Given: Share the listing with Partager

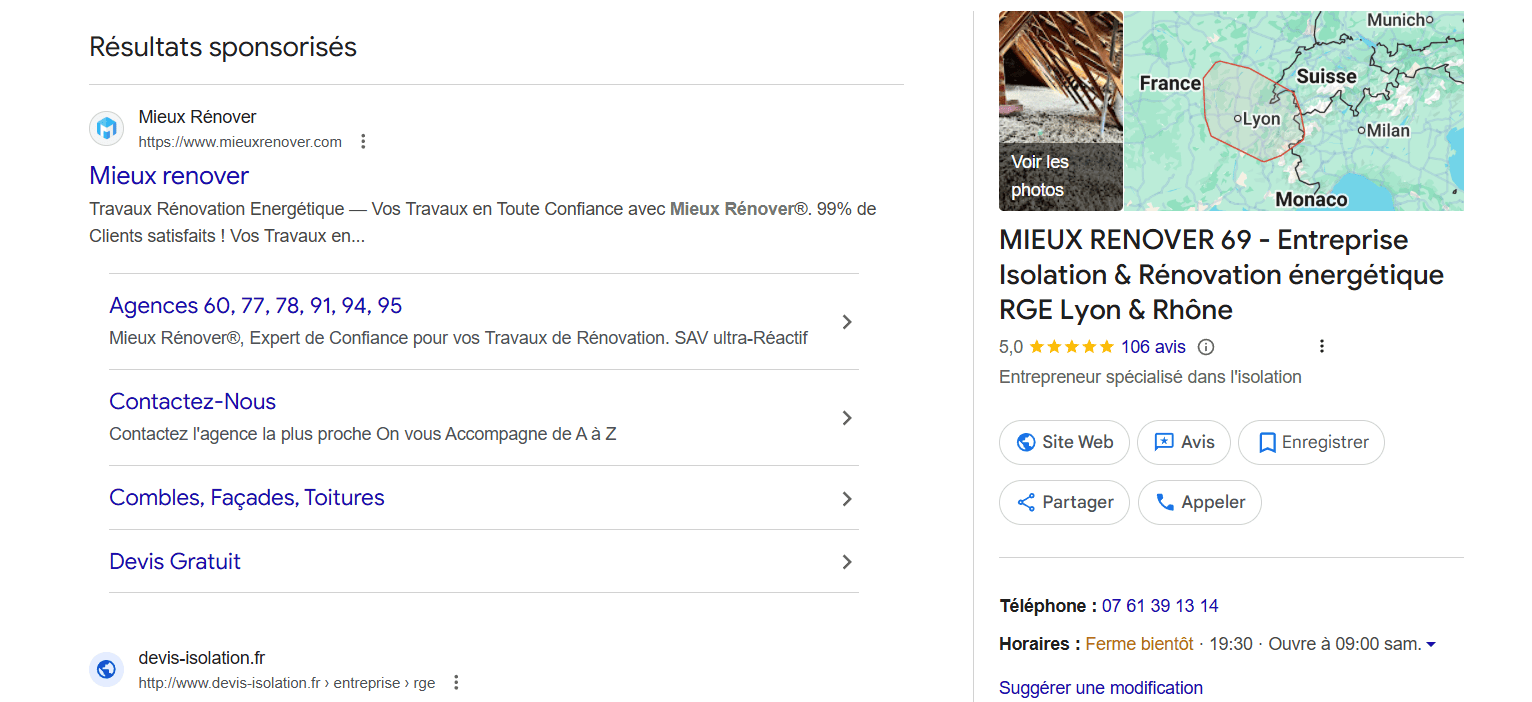Looking at the screenshot, I should pos(1064,502).
